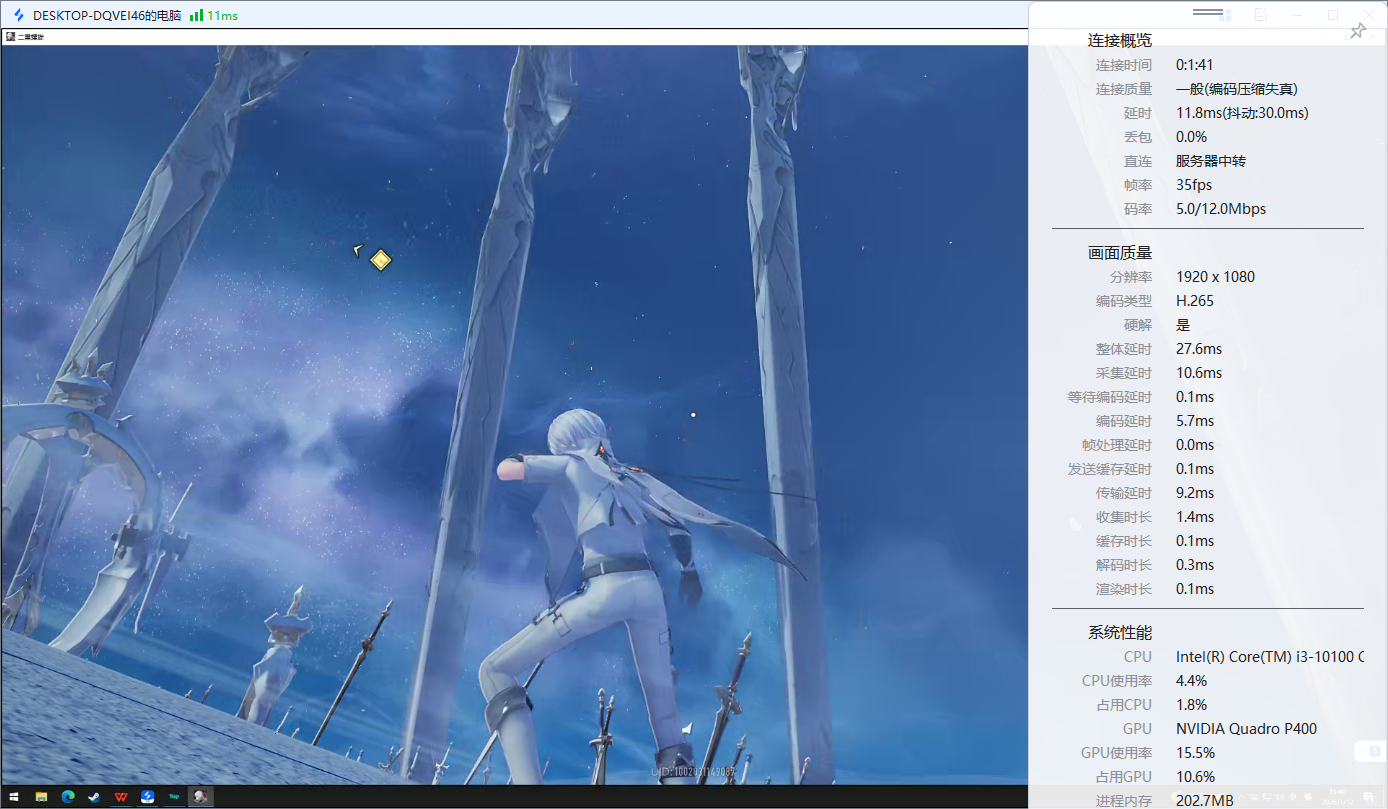
Task: Click the green signal bars latency indicator
Action: [x=196, y=15]
